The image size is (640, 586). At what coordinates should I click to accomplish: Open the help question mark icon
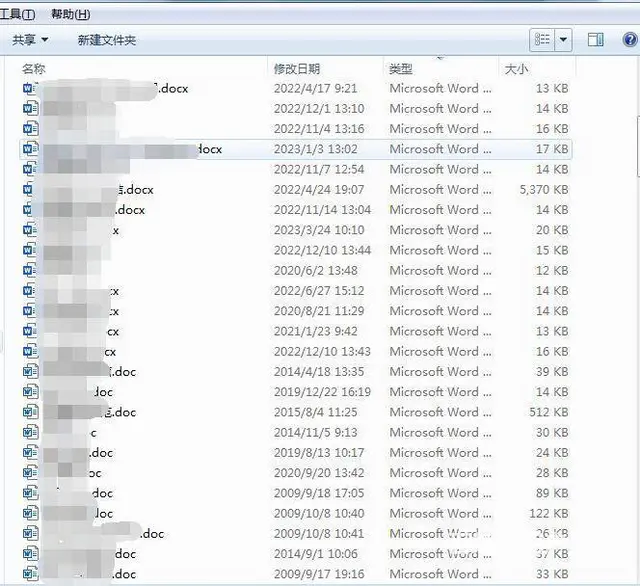[x=630, y=40]
